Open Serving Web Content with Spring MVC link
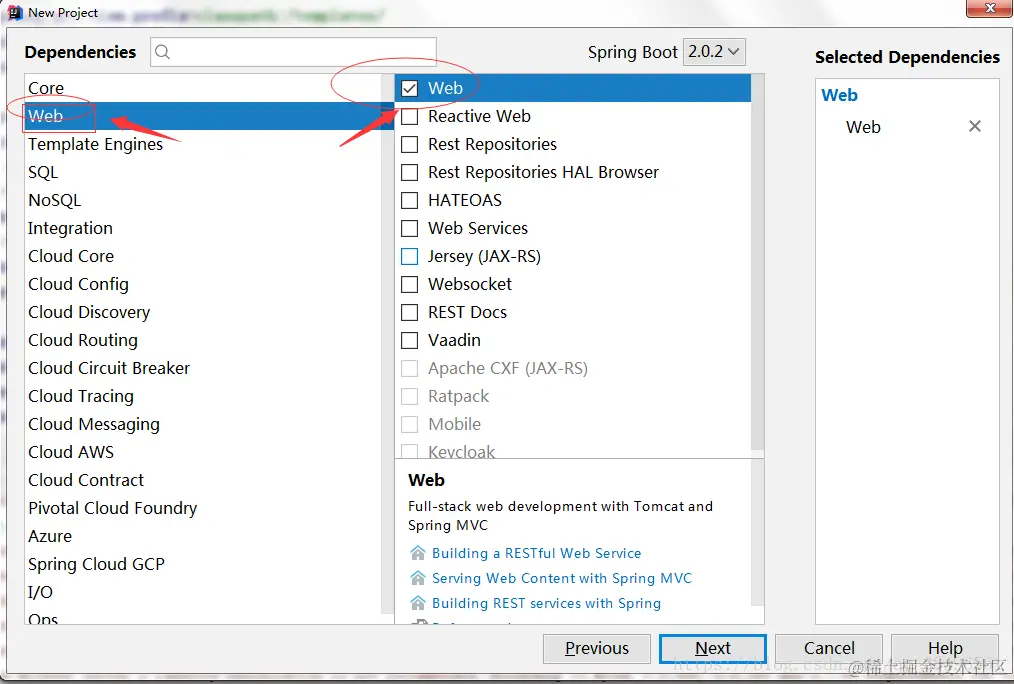Viewport: 1014px width, 684px height. pyautogui.click(x=562, y=578)
